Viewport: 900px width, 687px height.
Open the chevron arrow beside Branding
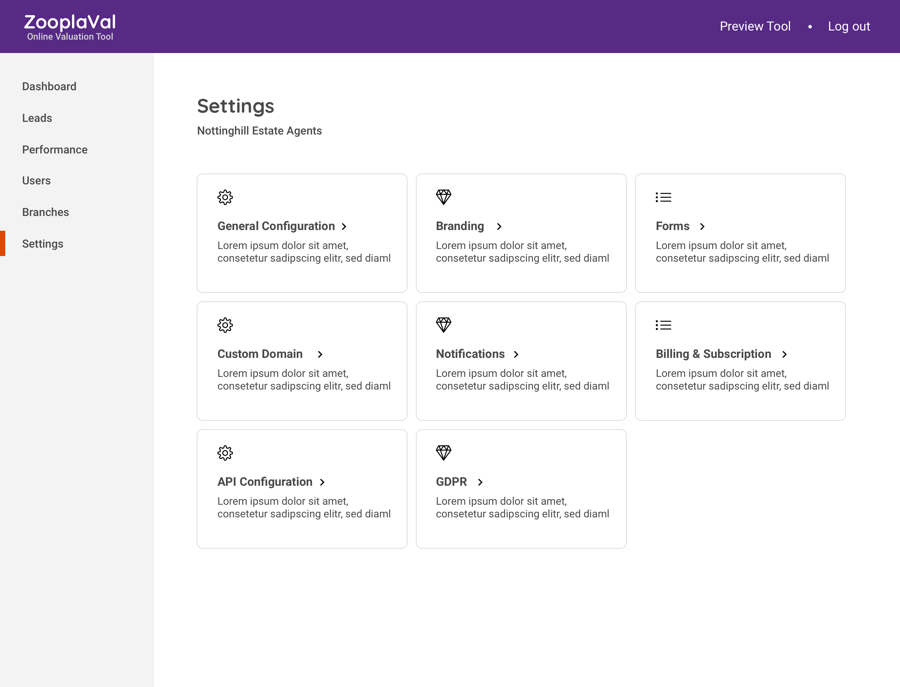[499, 227]
